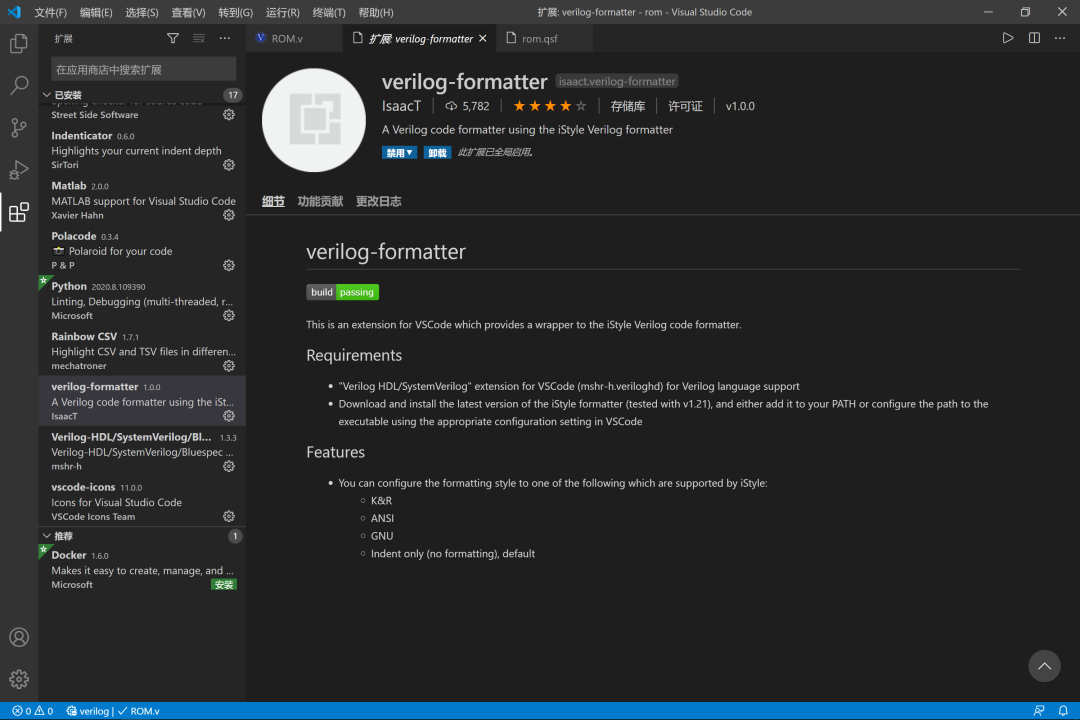
Task: Open the 禁用 disable dropdown
Action: point(399,153)
